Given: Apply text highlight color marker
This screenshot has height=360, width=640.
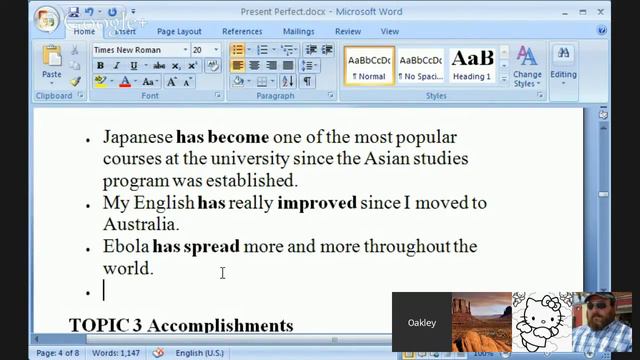Looking at the screenshot, I should point(100,82).
